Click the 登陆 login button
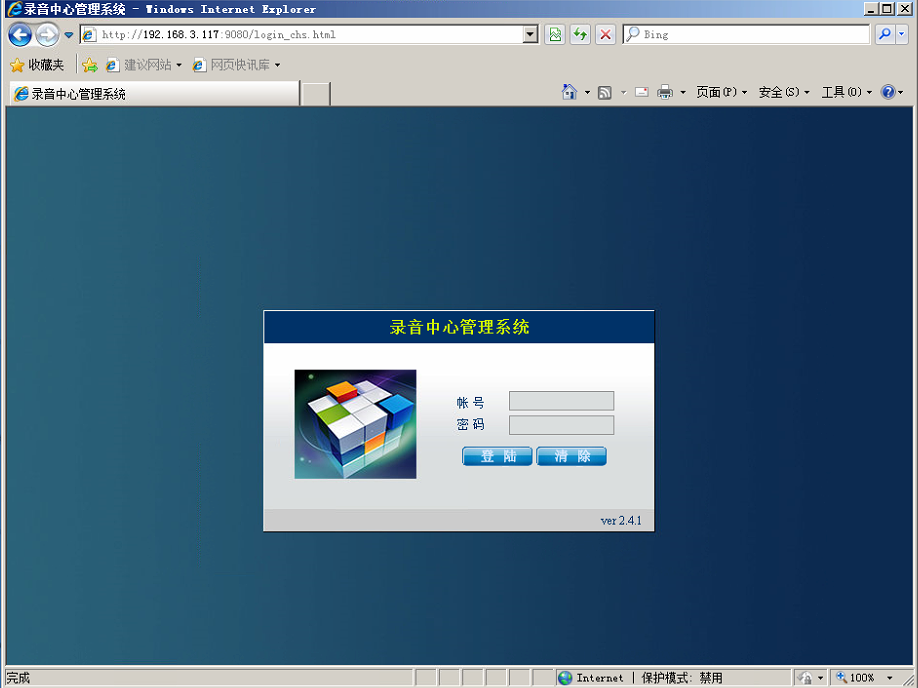The height and width of the screenshot is (688, 918). point(497,456)
